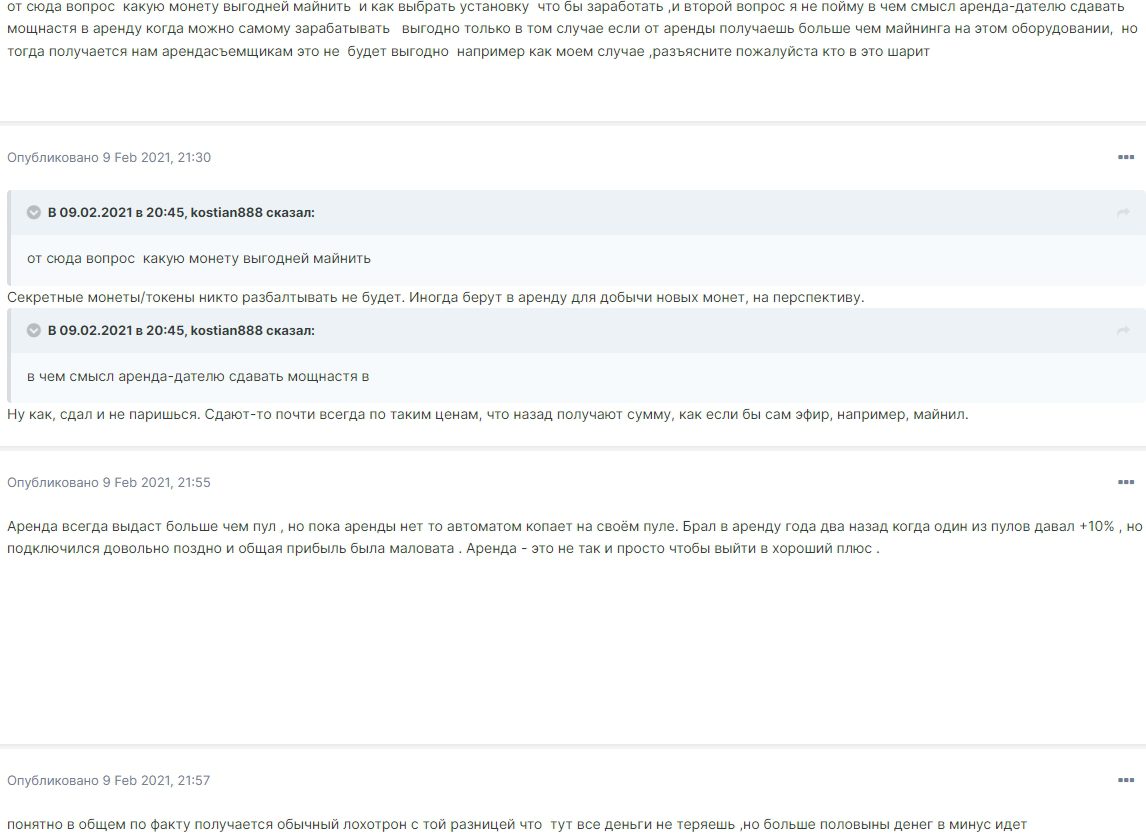Click post text 'понятно в общем по факту'
This screenshot has width=1146, height=837.
pyautogui.click(x=517, y=825)
